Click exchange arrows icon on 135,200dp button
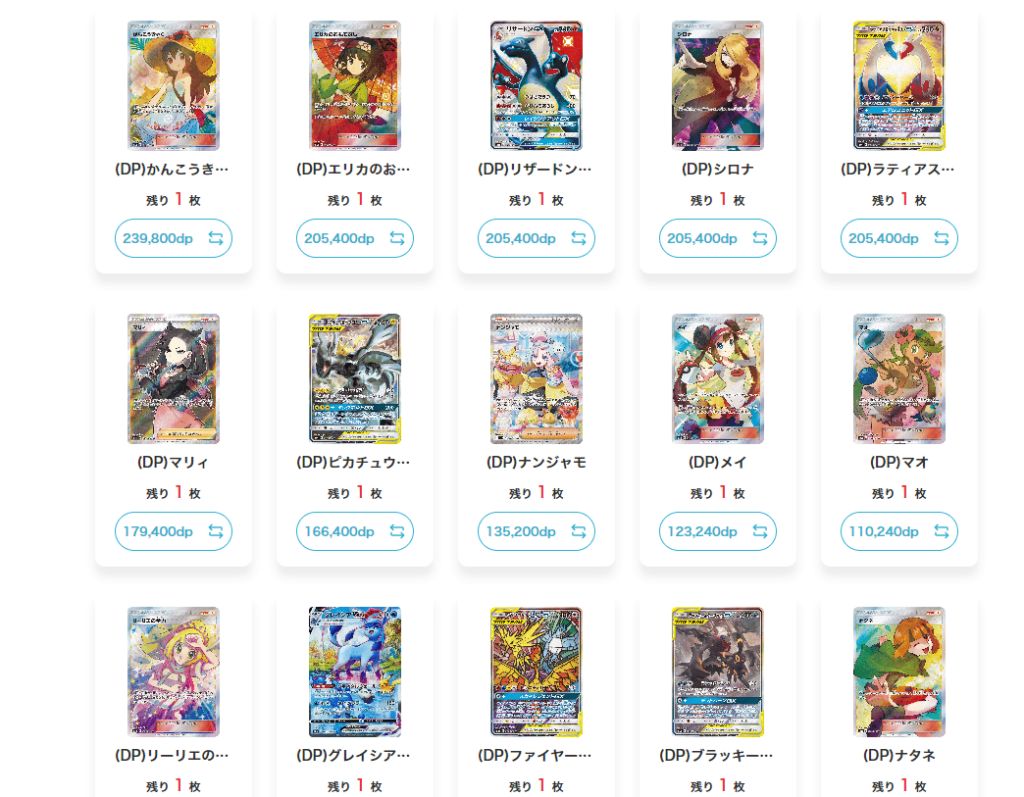This screenshot has height=797, width=1024. [x=579, y=532]
